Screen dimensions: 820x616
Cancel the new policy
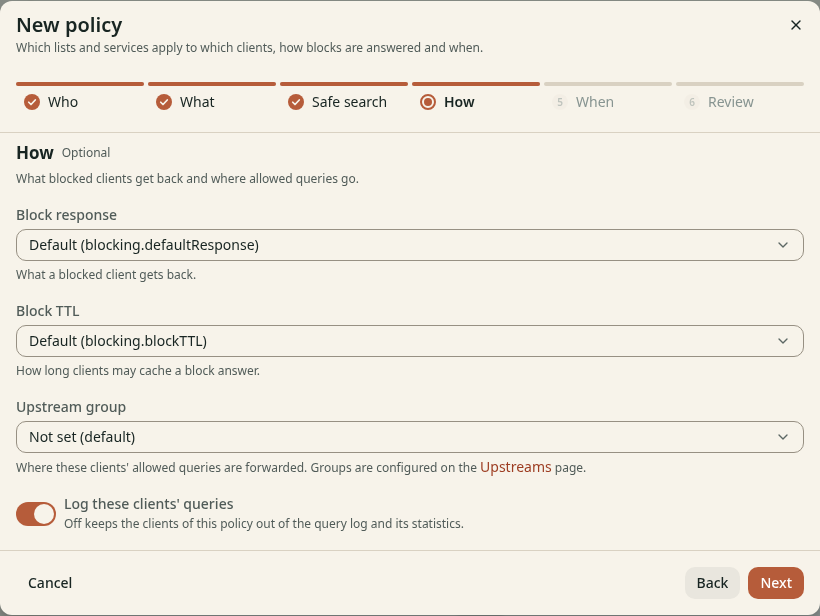pos(50,583)
